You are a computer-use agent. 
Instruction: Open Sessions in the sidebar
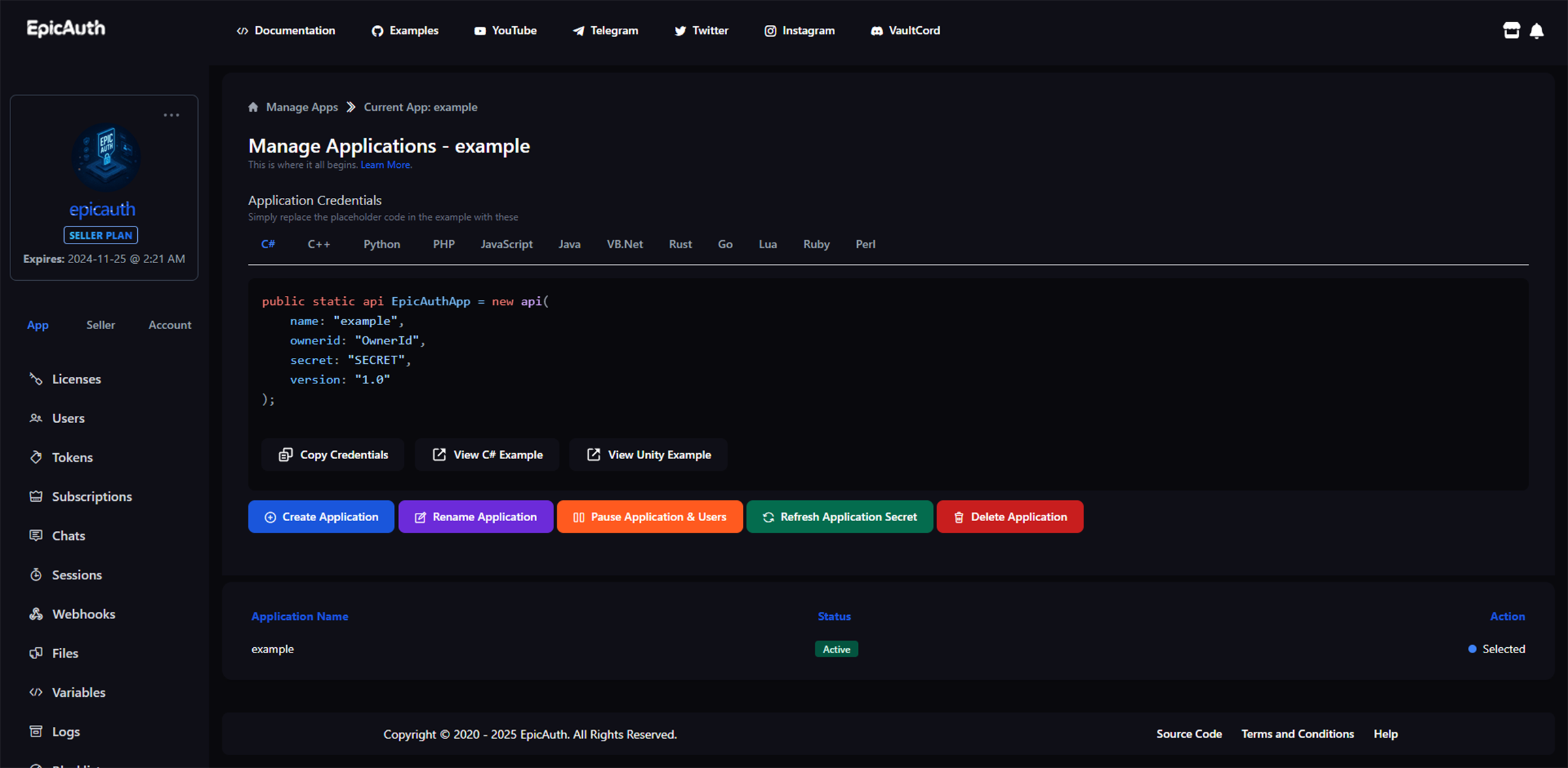pyautogui.click(x=65, y=575)
